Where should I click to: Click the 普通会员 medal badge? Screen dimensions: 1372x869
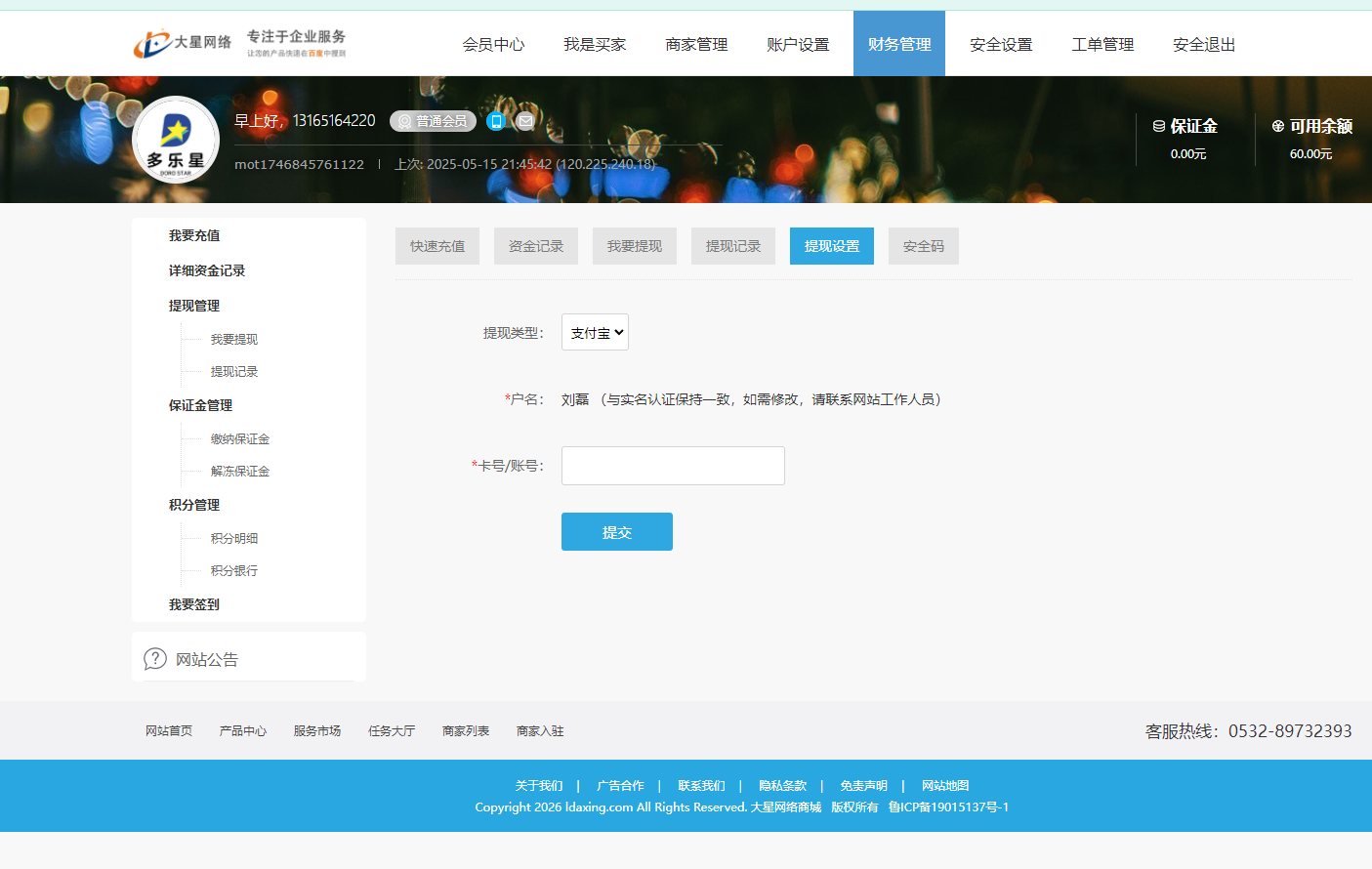click(x=433, y=121)
